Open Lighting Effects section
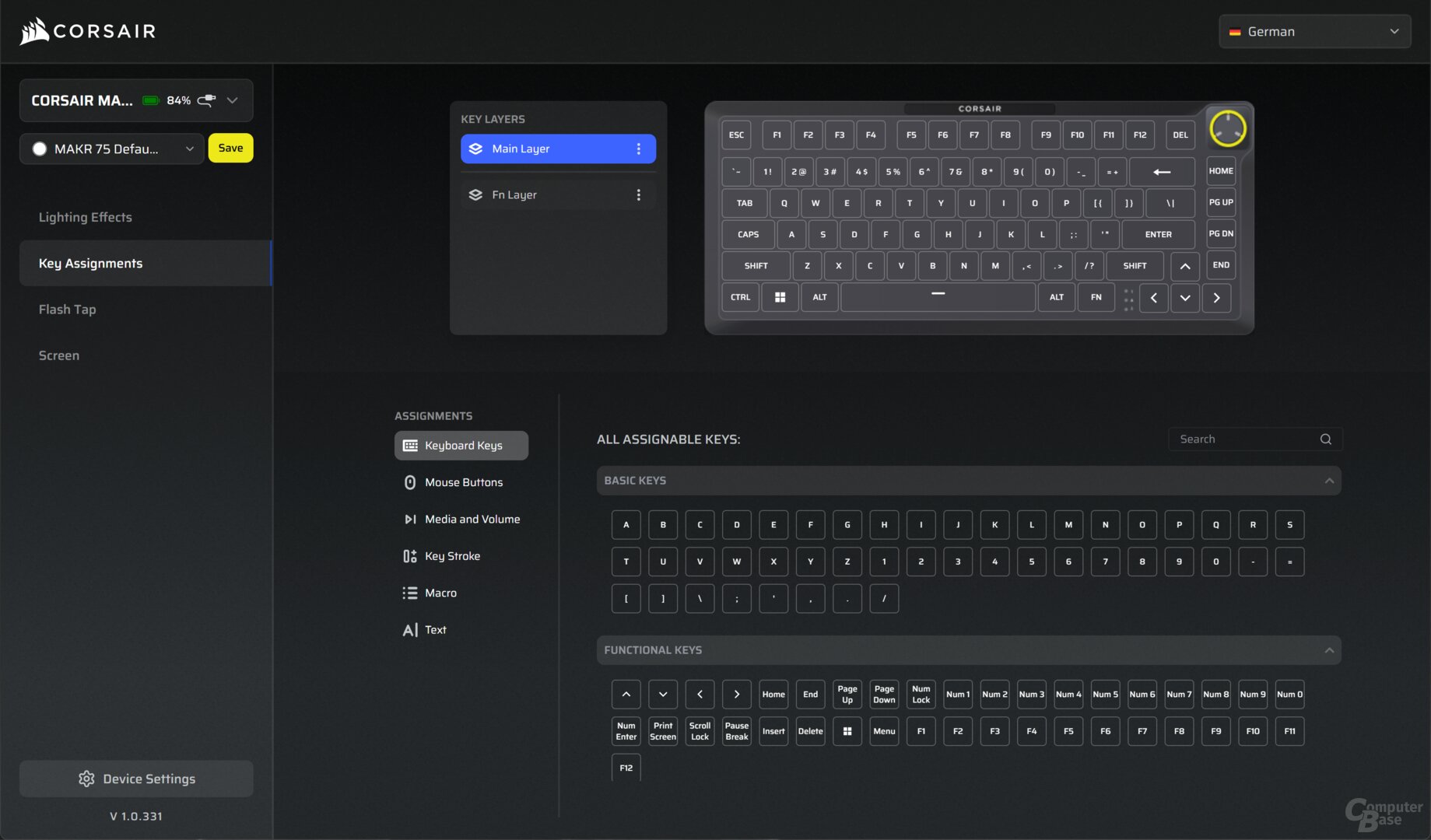The image size is (1431, 840). coord(86,217)
